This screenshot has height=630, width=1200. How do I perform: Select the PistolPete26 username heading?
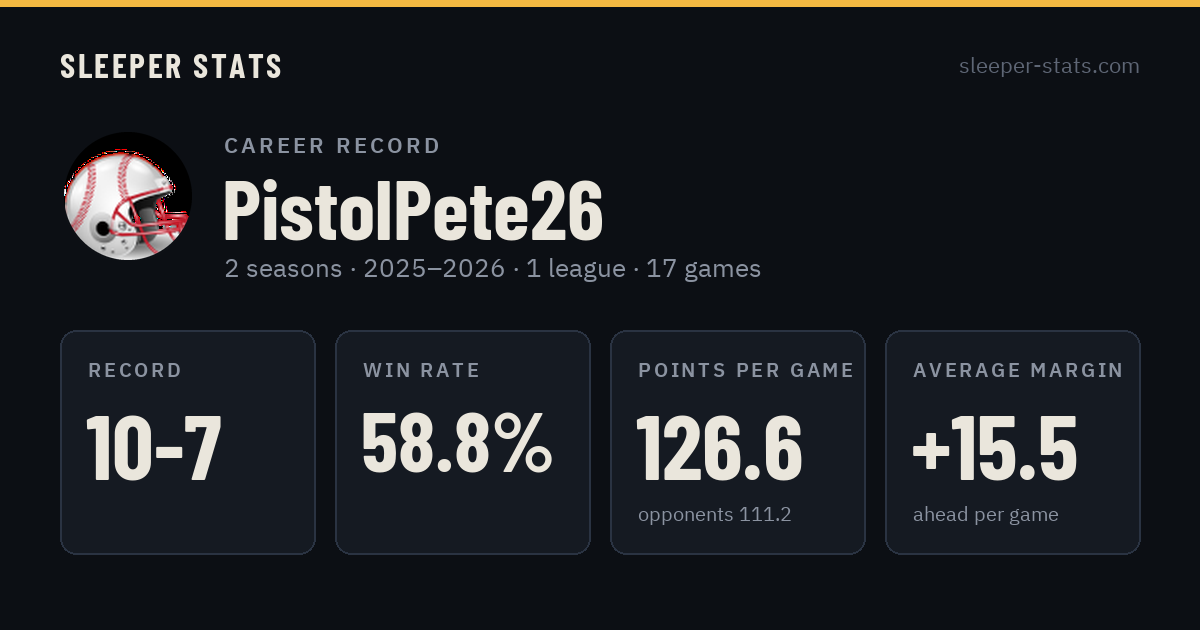[x=413, y=210]
